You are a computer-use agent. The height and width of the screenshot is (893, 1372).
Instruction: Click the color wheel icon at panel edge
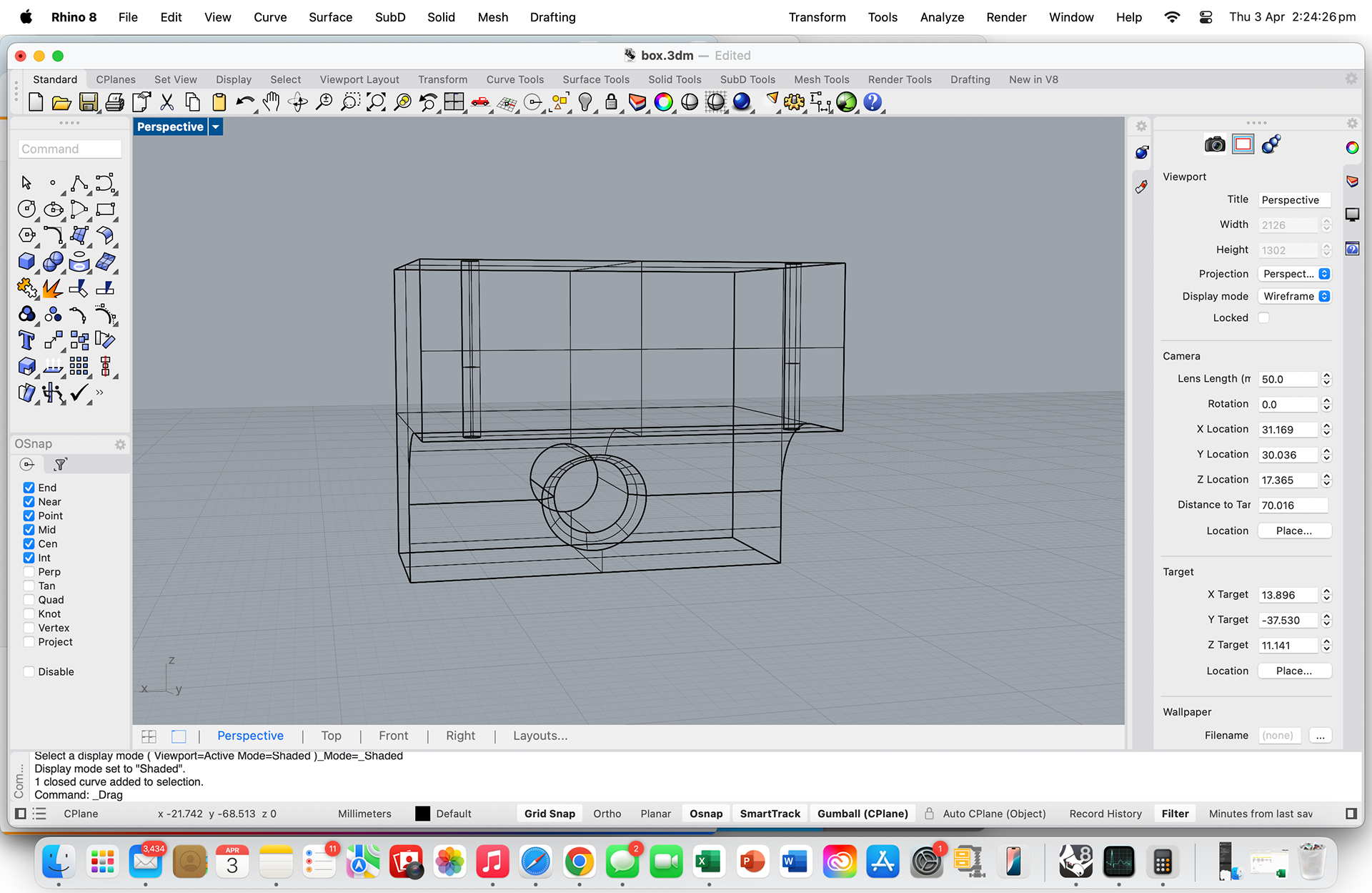(x=1352, y=148)
